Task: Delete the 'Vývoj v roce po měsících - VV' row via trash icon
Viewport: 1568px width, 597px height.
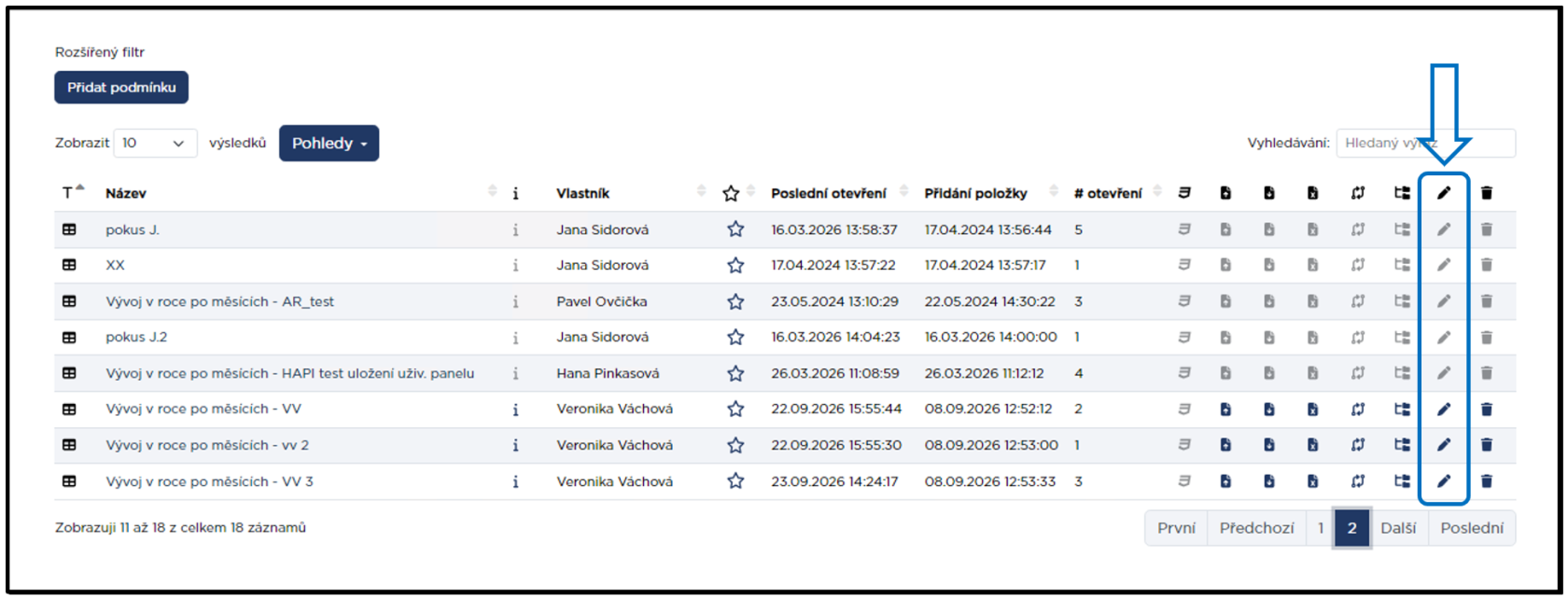Action: [x=1487, y=409]
